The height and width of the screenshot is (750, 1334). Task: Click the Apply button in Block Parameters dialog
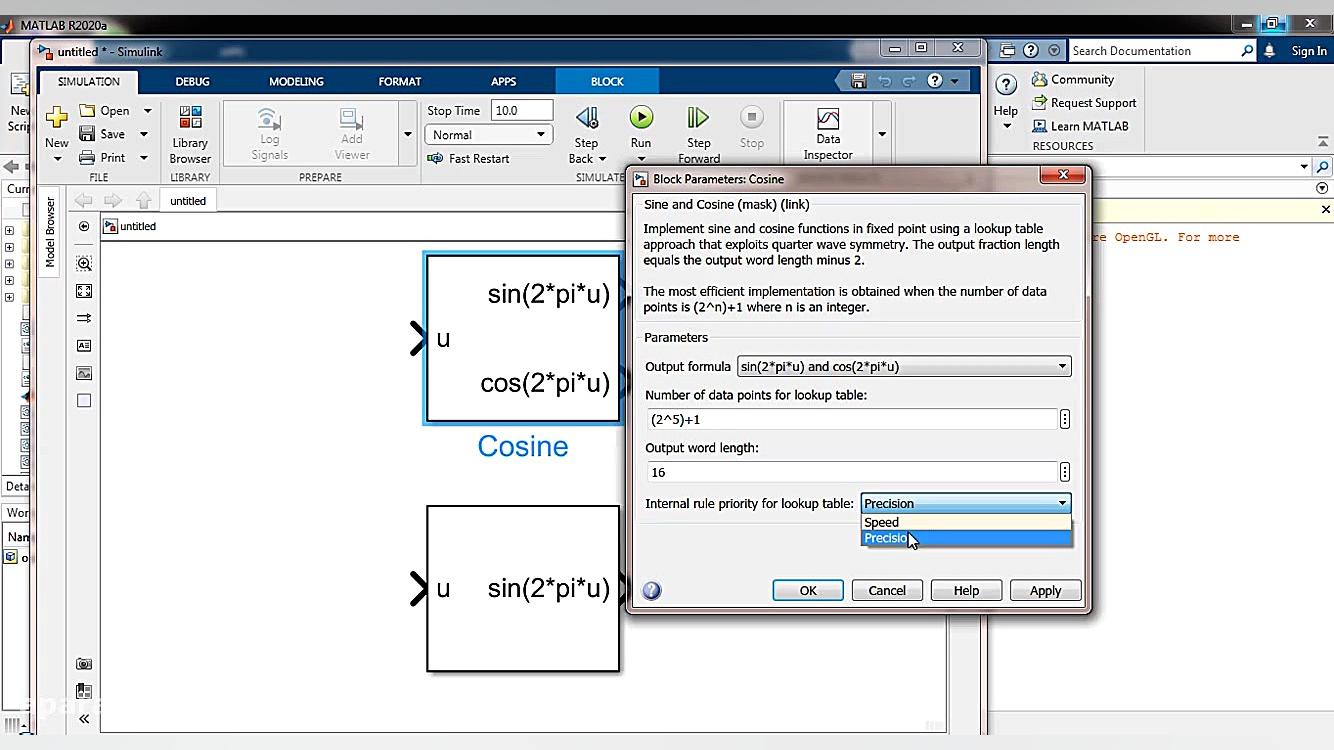point(1045,590)
